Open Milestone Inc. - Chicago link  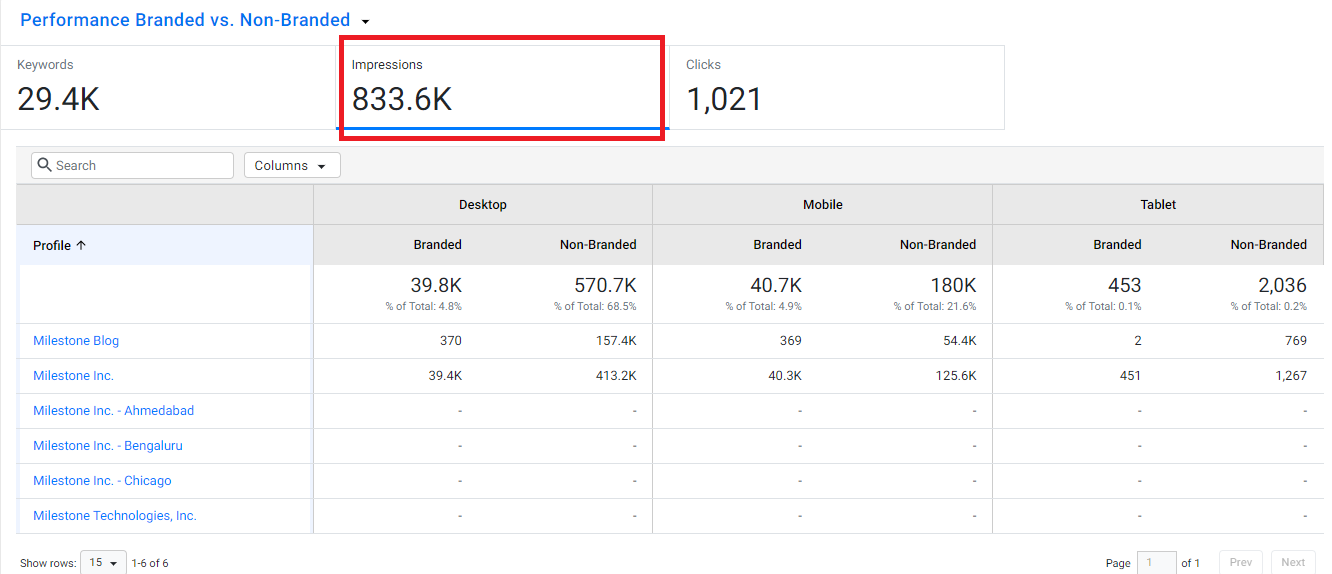click(x=102, y=481)
